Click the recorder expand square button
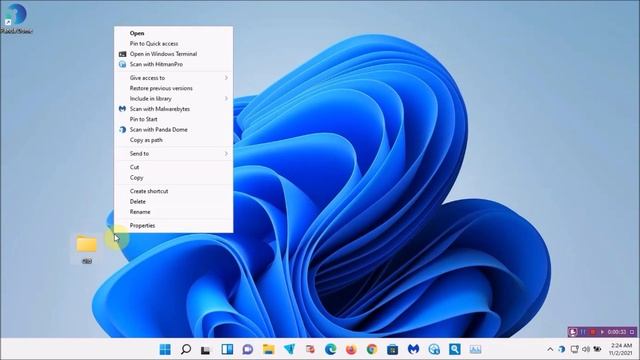Image resolution: width=640 pixels, height=360 pixels. click(632, 332)
